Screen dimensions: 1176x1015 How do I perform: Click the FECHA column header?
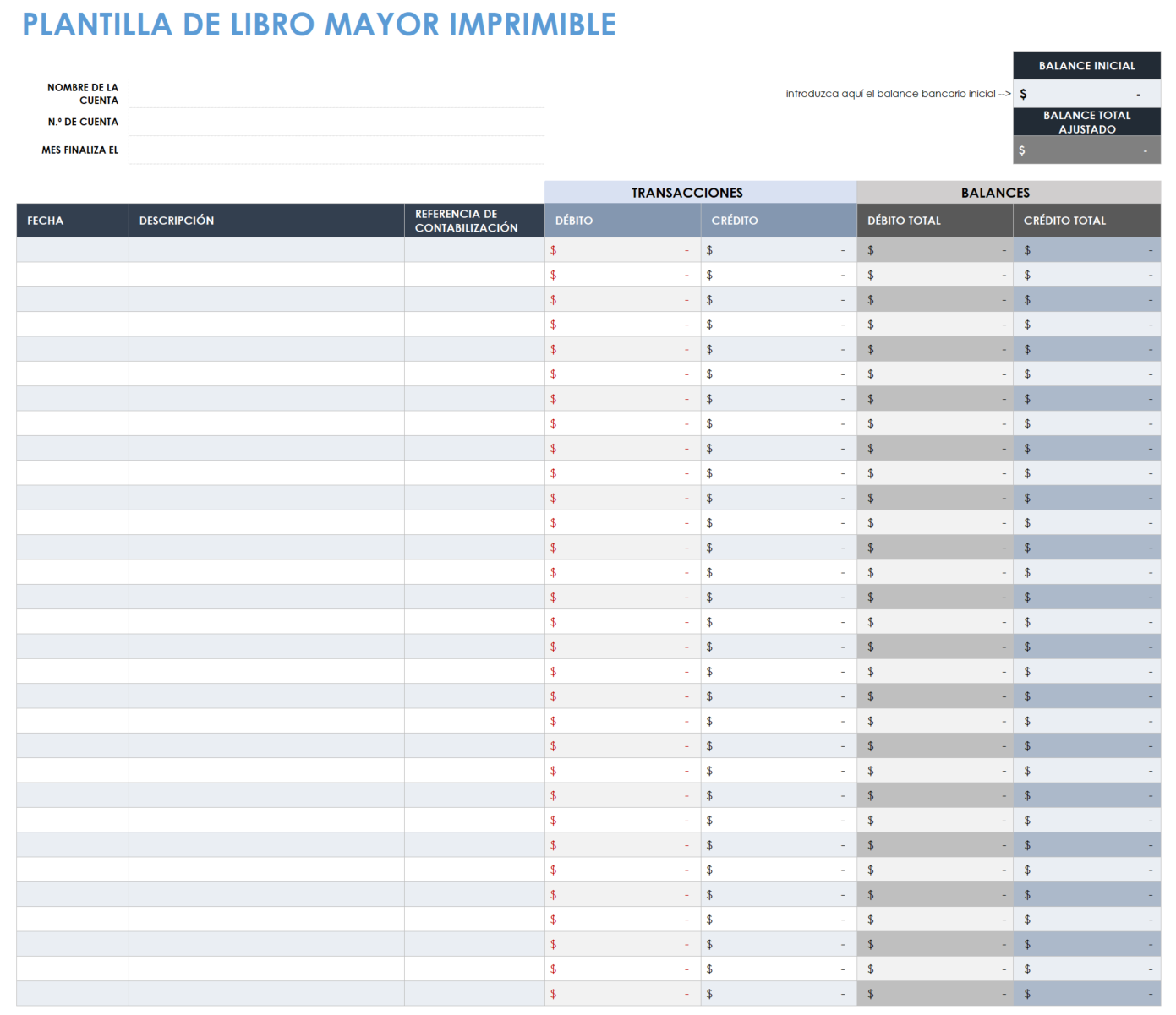[73, 221]
